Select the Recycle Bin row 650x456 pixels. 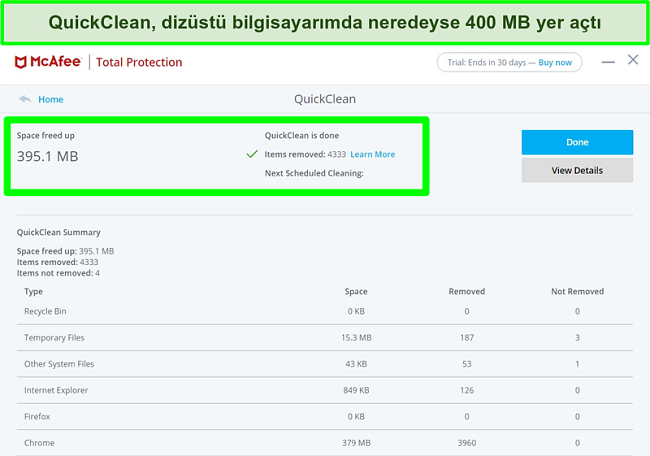click(x=325, y=311)
